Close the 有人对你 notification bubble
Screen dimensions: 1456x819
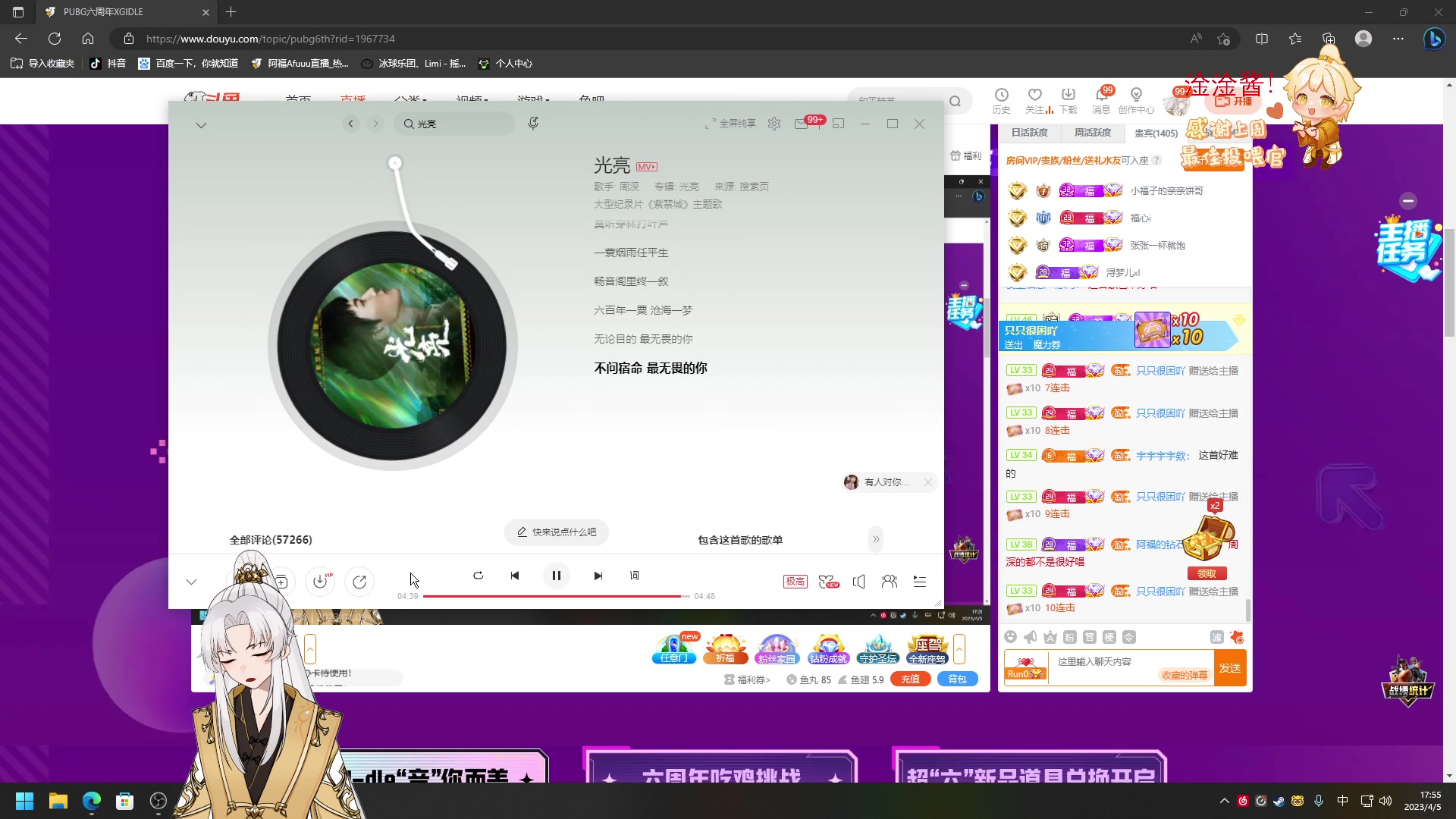pyautogui.click(x=928, y=482)
